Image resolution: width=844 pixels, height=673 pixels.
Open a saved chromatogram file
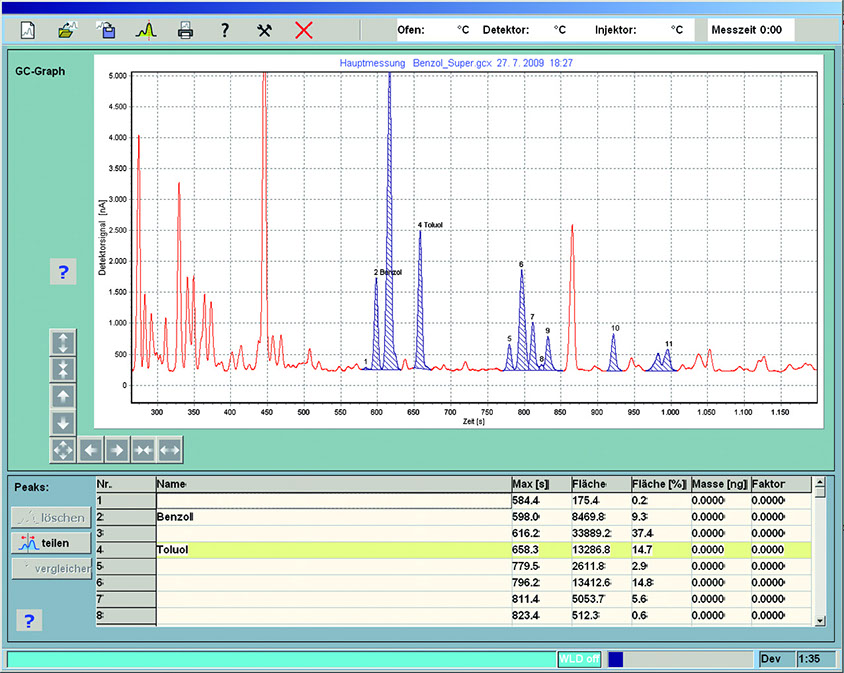(66, 30)
